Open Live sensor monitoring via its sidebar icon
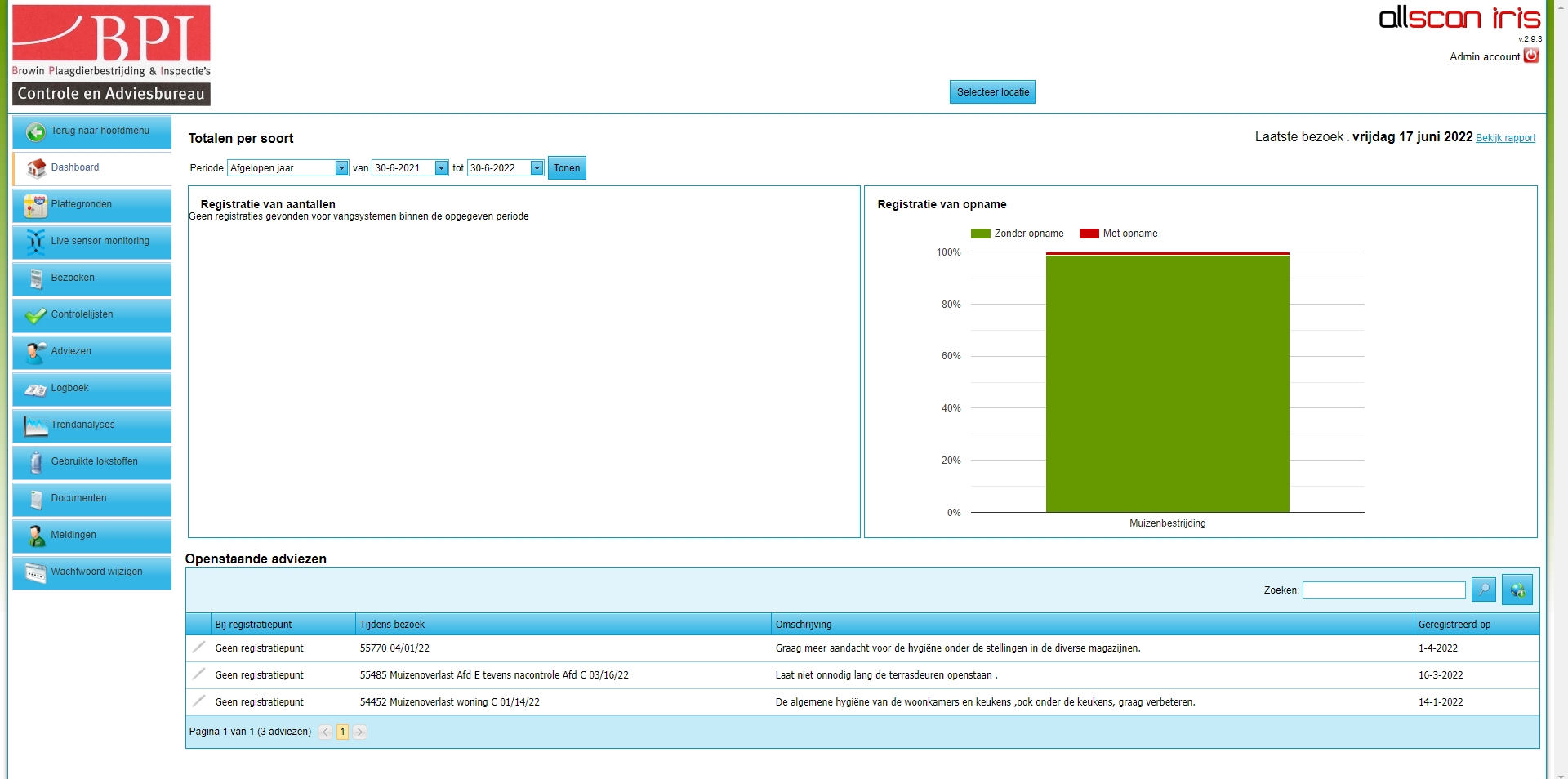This screenshot has width=1568, height=779. click(36, 241)
